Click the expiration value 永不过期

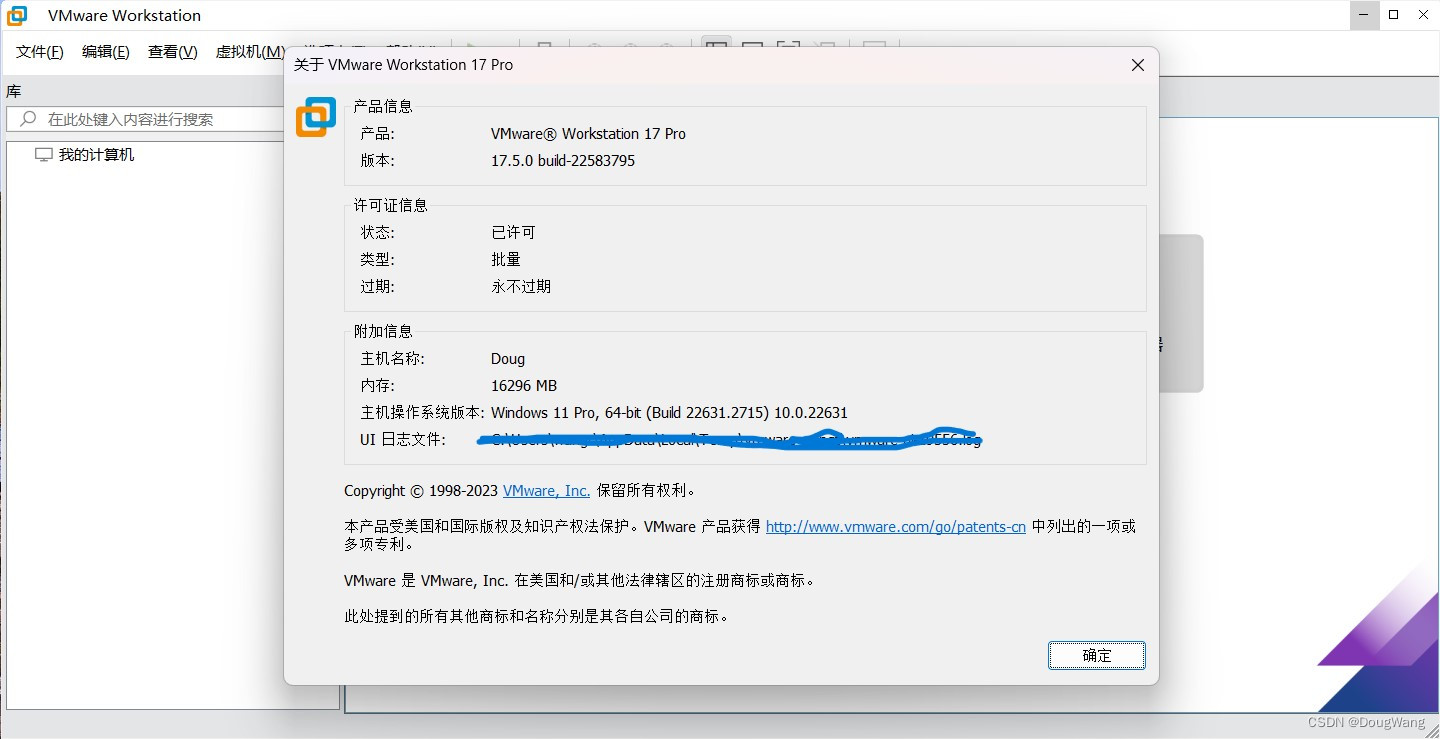pyautogui.click(x=521, y=287)
